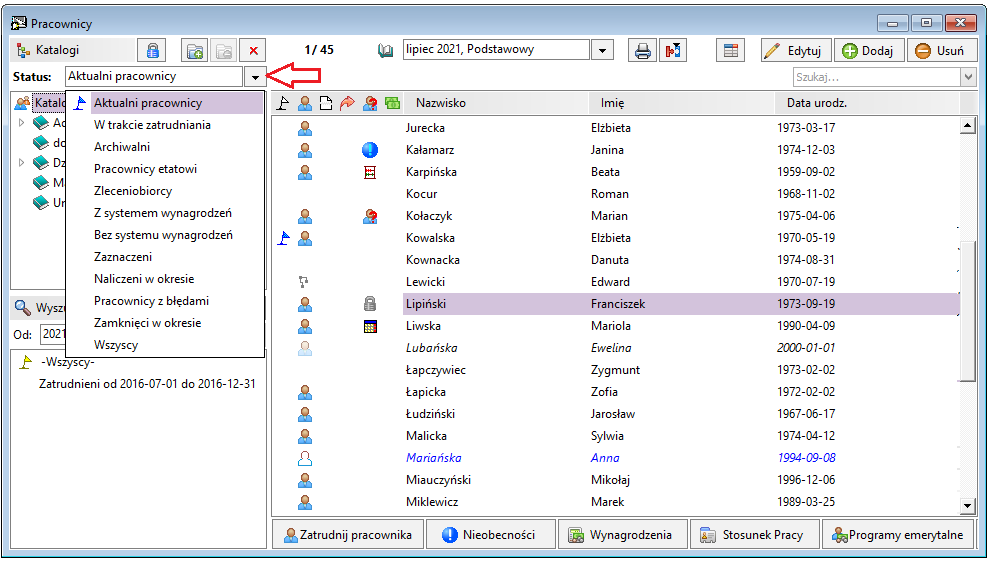Click the padlock icon next to Katalogi
This screenshot has width=994, height=563.
click(x=152, y=51)
